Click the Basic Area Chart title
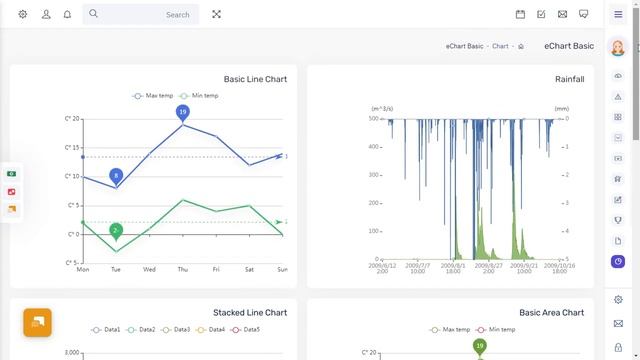The image size is (640, 360). 551,313
